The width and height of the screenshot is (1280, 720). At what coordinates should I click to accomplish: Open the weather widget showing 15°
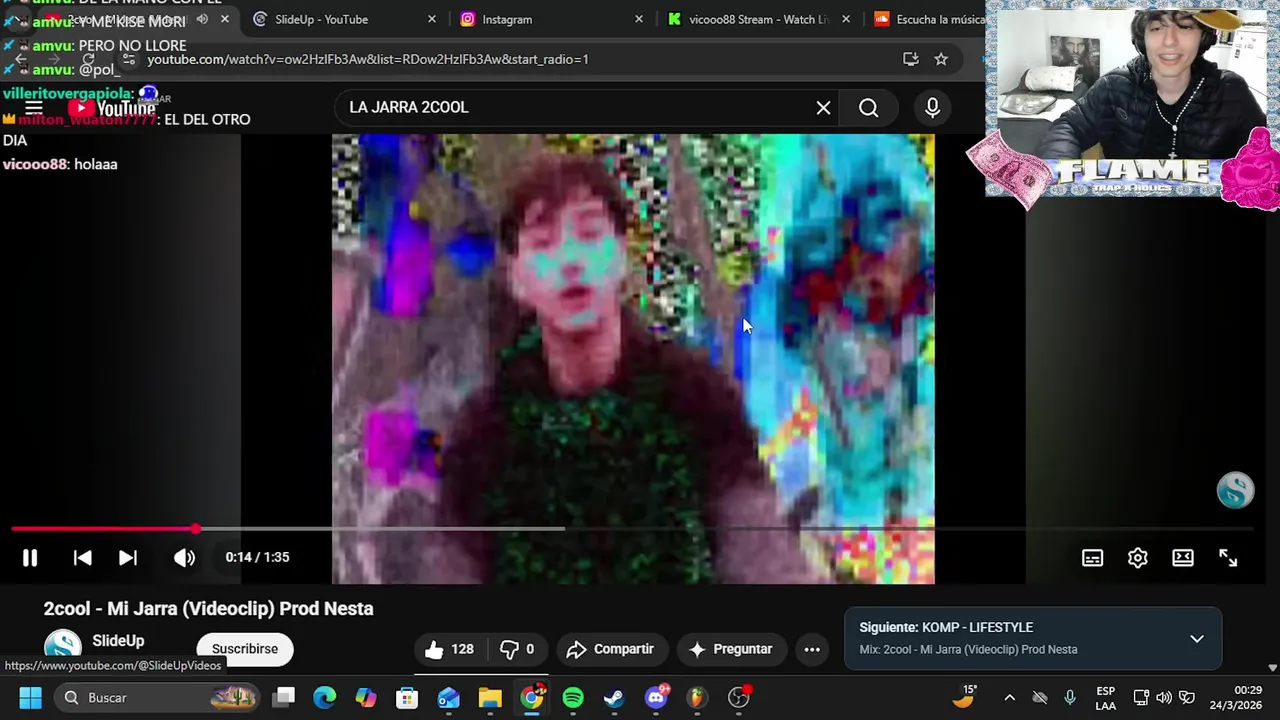pos(964,697)
